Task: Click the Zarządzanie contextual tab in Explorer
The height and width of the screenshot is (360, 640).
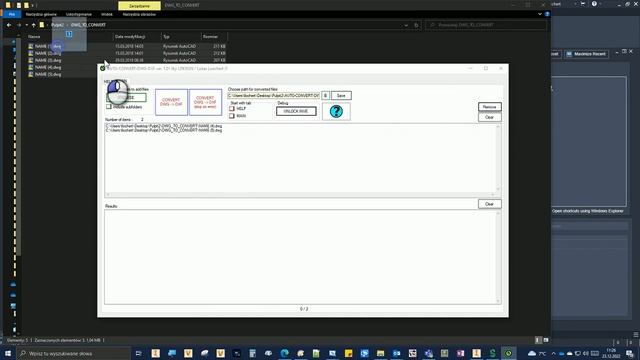Action: (139, 6)
